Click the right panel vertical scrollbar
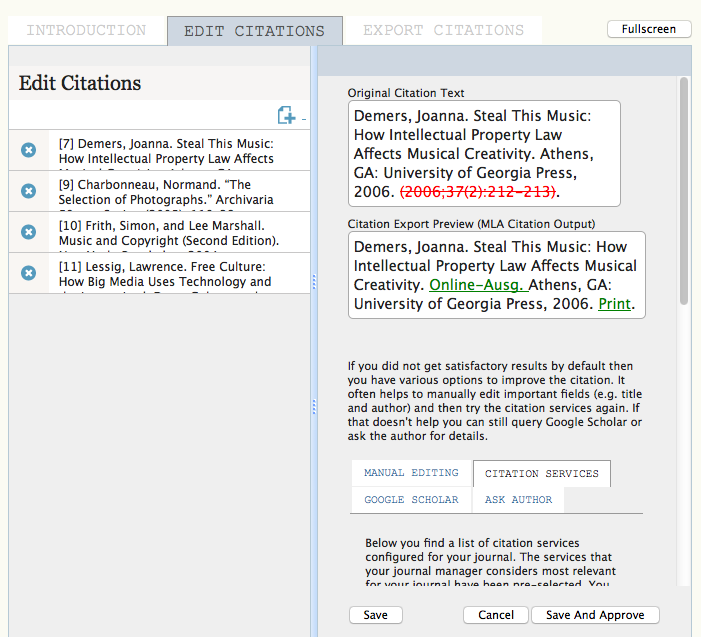Image resolution: width=701 pixels, height=637 pixels. (684, 191)
